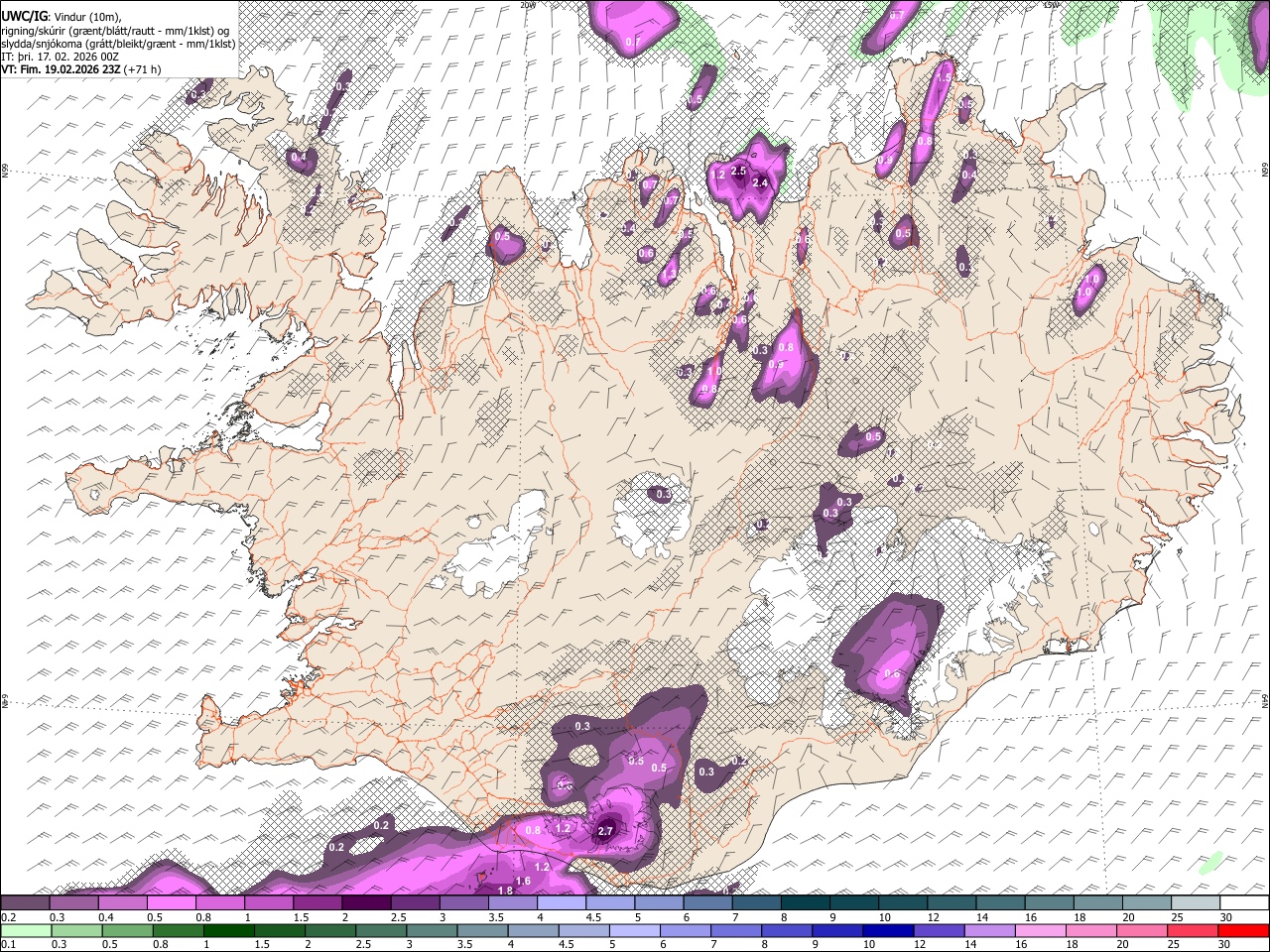Pick top-row legend swatch between 4 and 4.5

(x=561, y=902)
